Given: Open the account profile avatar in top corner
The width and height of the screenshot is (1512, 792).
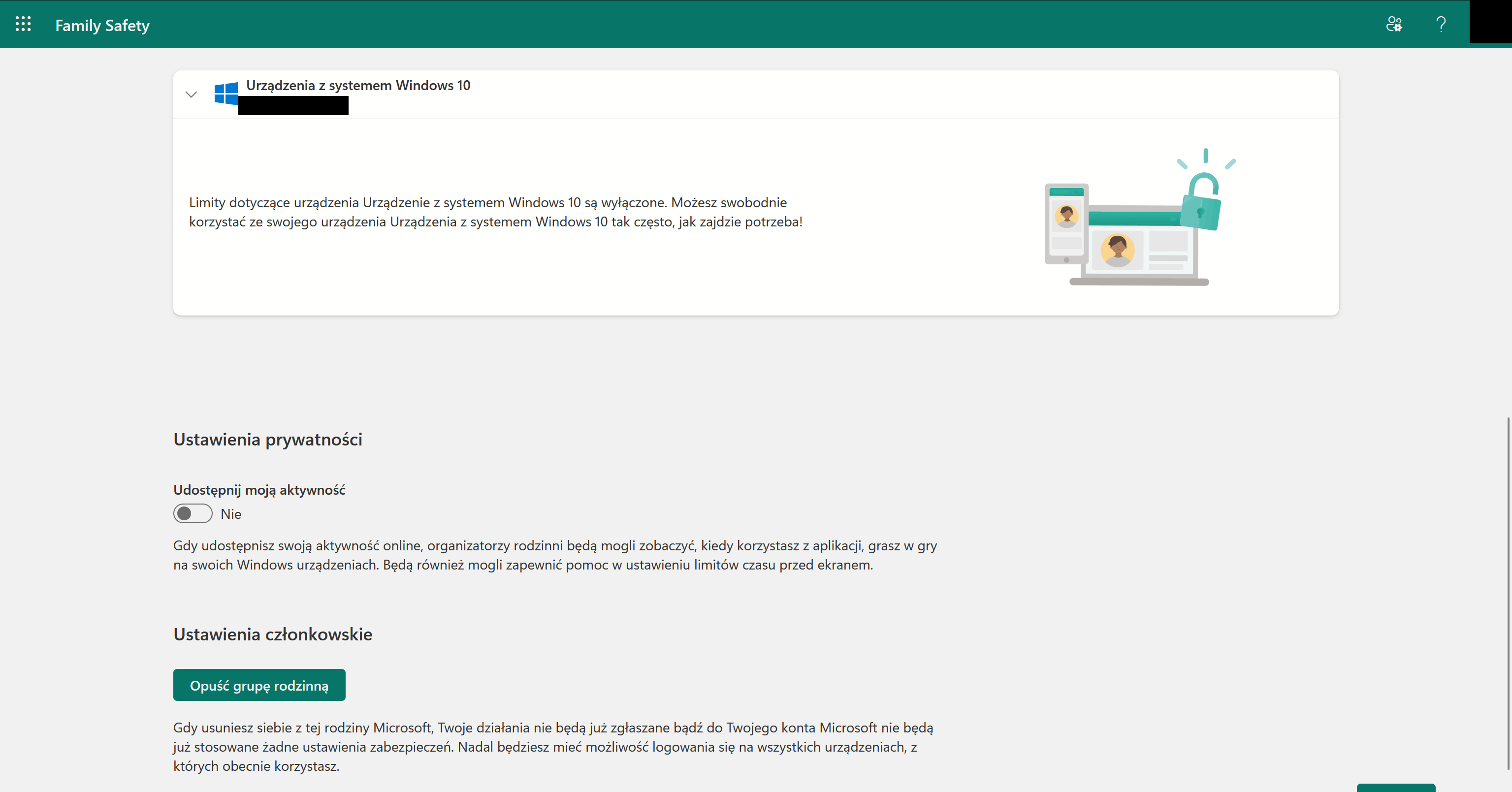Looking at the screenshot, I should [x=1490, y=22].
